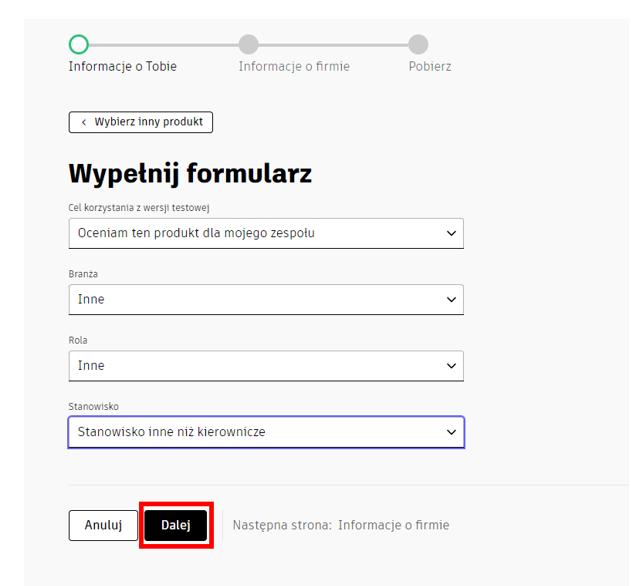Click the chevron arrow of the Stanowisko dropdown
Screen dimensions: 631x586
pos(451,432)
